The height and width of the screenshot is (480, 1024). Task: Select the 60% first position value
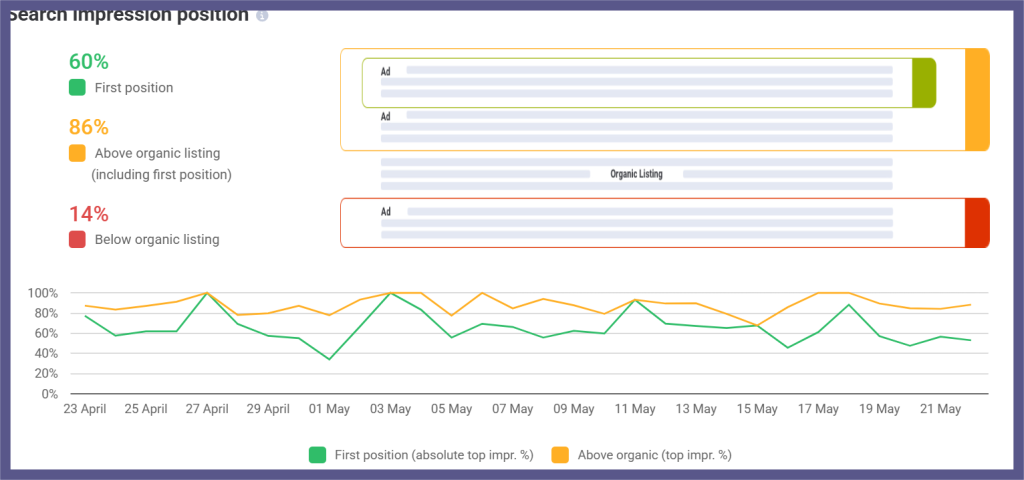[x=89, y=61]
